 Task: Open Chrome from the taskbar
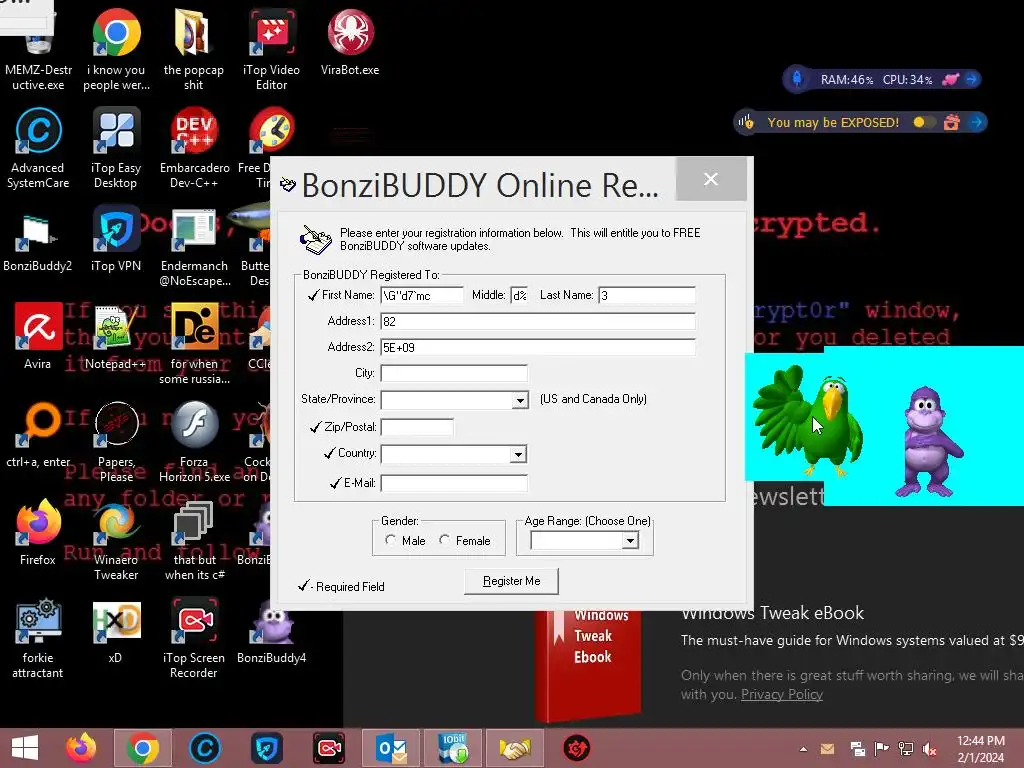tap(142, 748)
